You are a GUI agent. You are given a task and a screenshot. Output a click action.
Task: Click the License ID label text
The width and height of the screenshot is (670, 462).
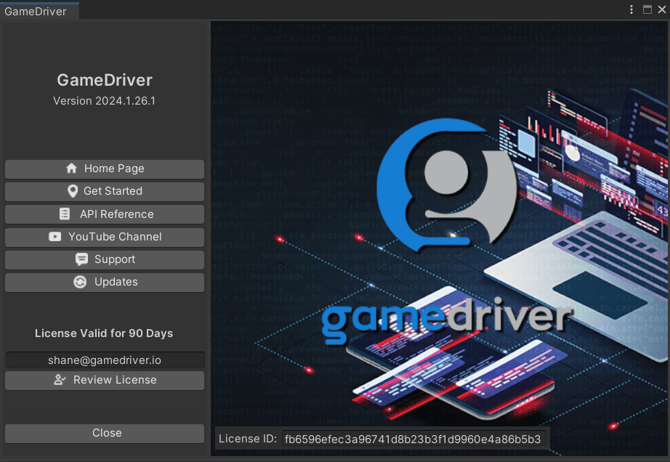point(247,439)
